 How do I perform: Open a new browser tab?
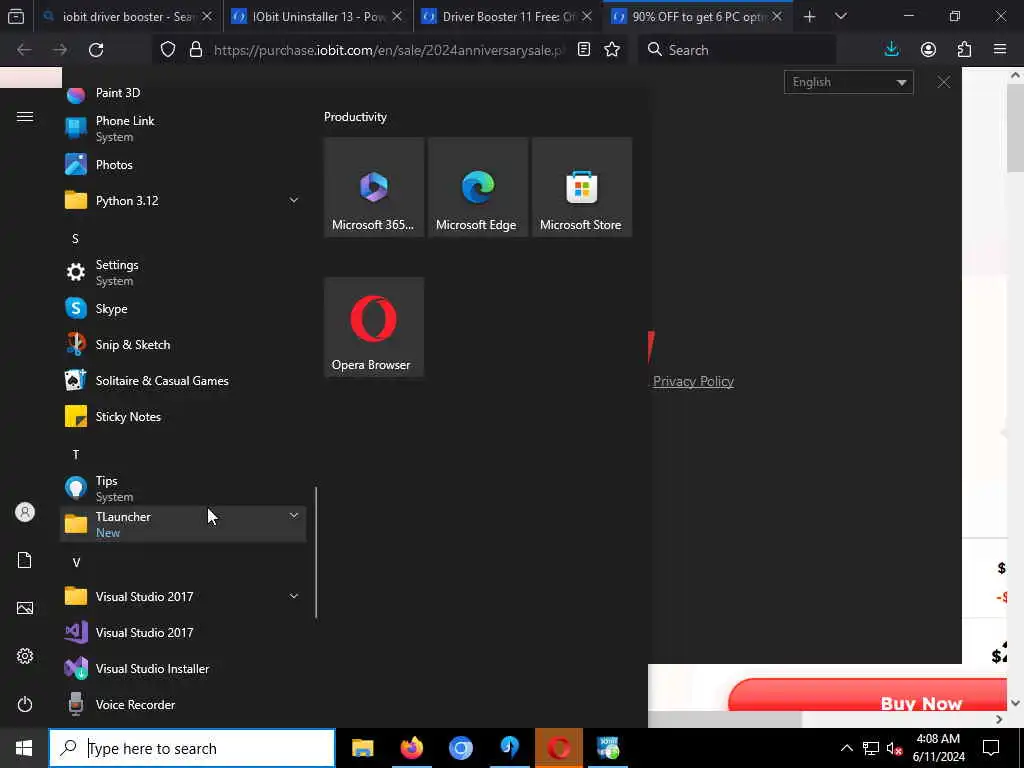coord(810,16)
